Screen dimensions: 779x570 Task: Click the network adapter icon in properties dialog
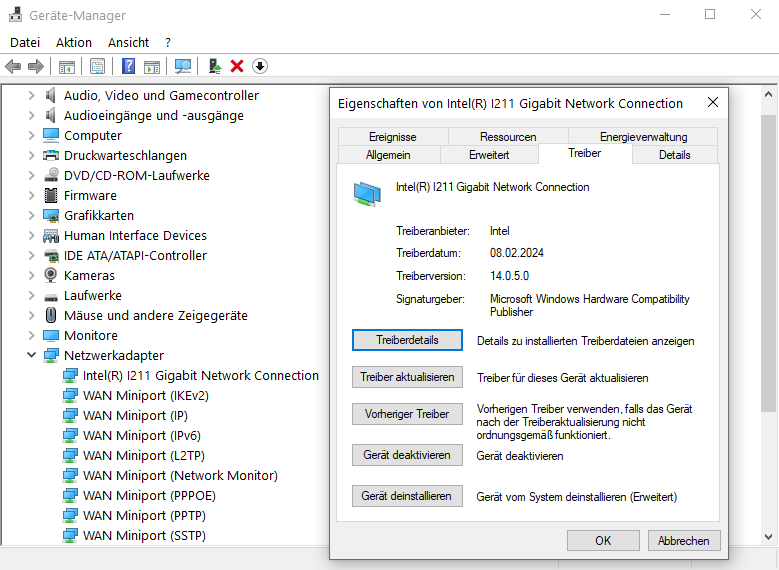[367, 194]
